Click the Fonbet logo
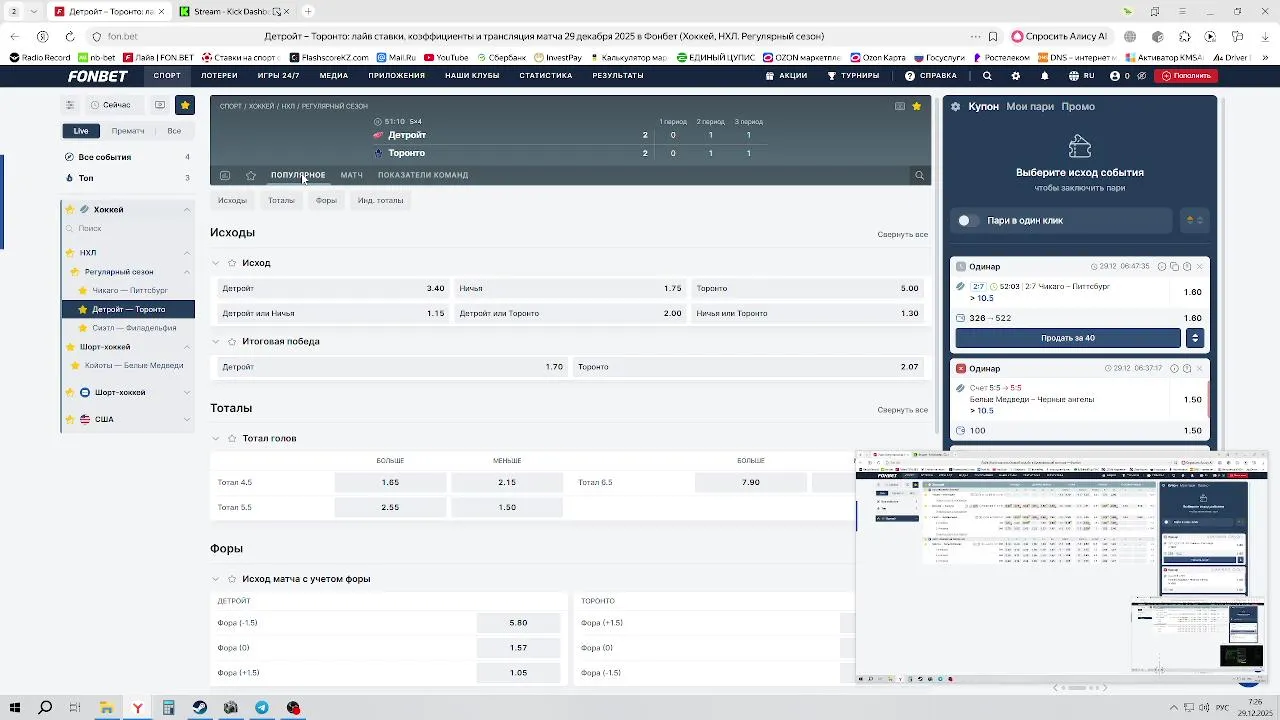Screen dimensions: 1280x720 point(98,76)
